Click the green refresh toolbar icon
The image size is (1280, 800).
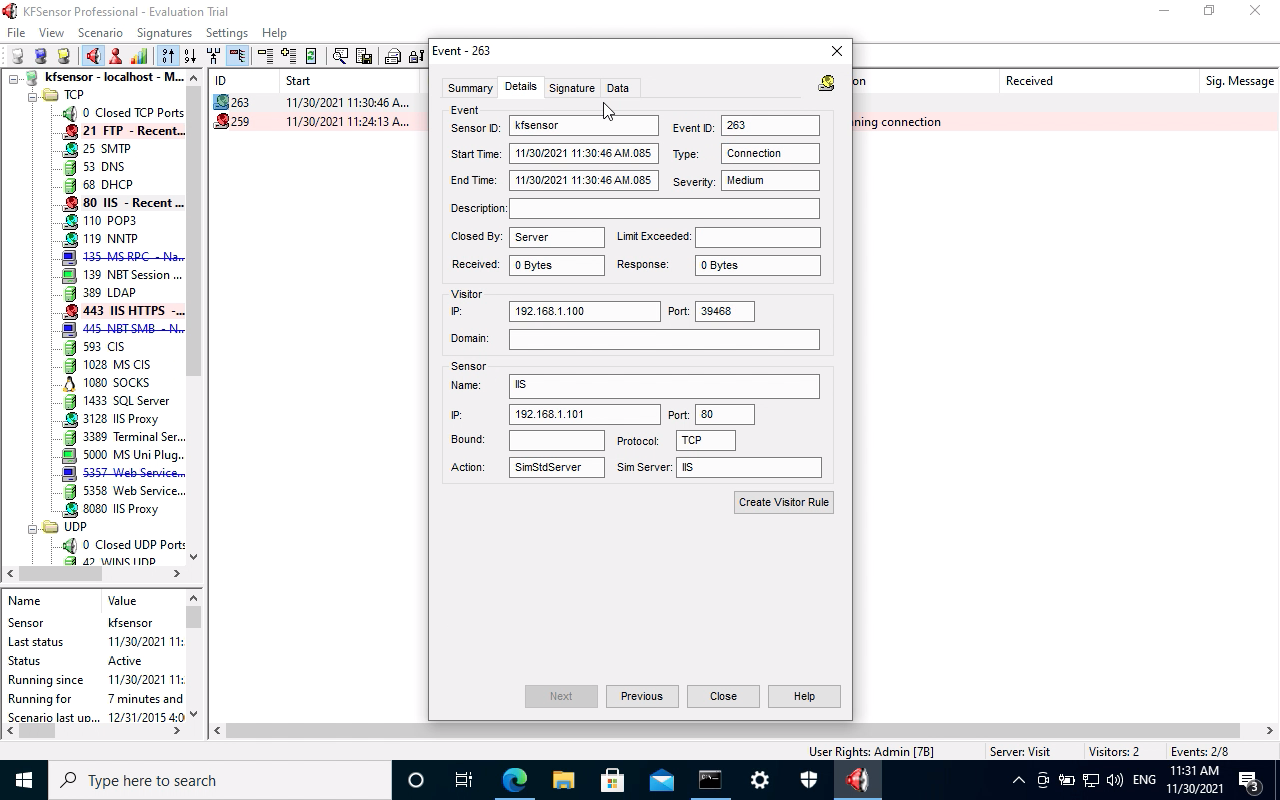click(x=311, y=56)
